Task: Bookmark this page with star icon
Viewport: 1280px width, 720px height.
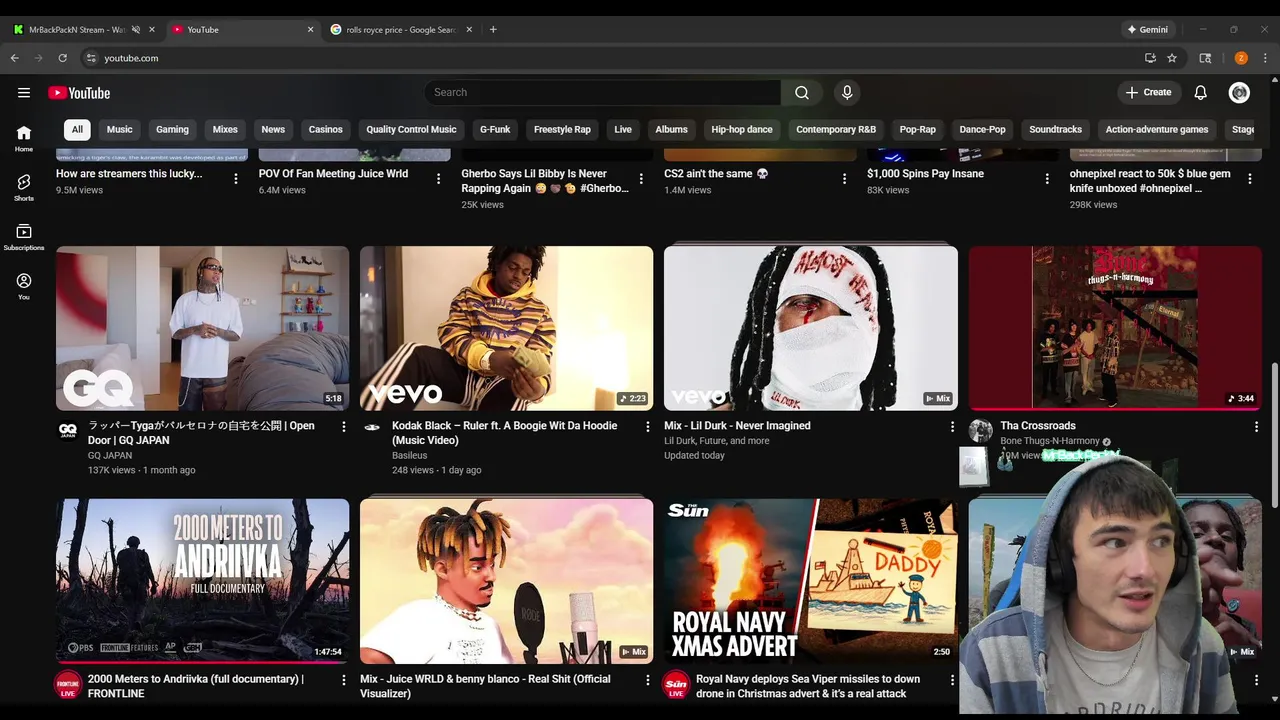Action: coord(1172,58)
